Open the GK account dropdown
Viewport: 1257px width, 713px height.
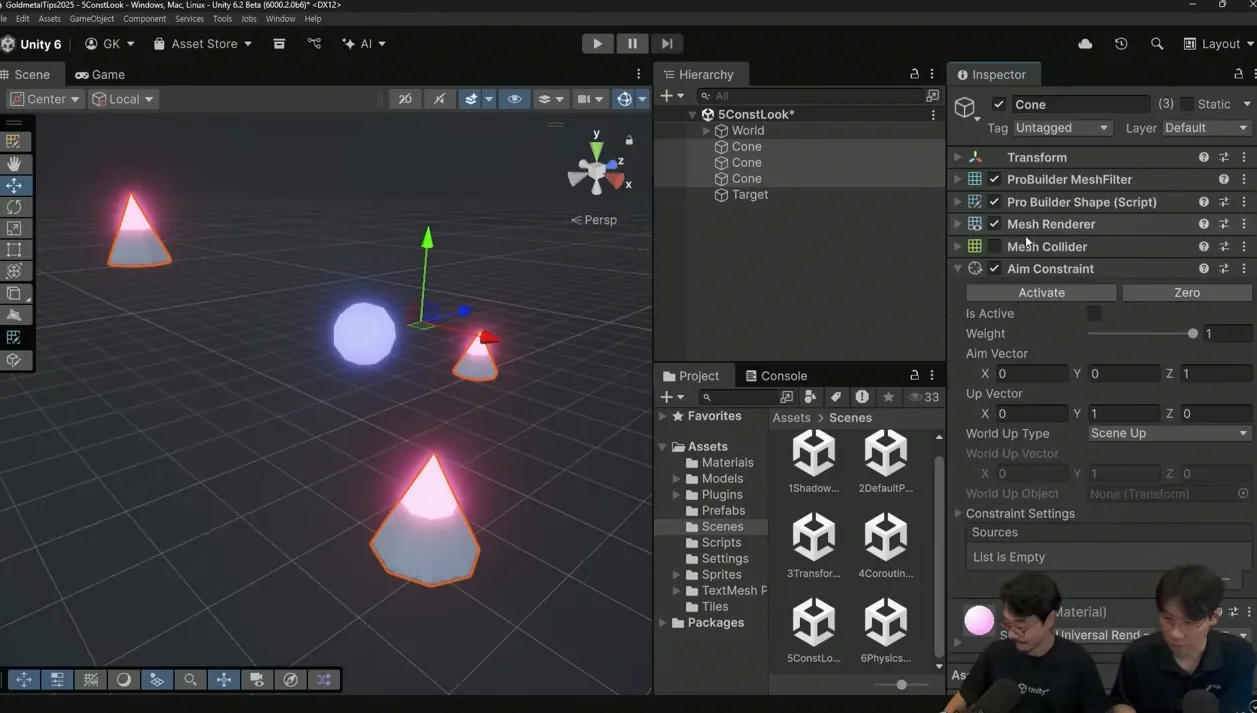110,44
